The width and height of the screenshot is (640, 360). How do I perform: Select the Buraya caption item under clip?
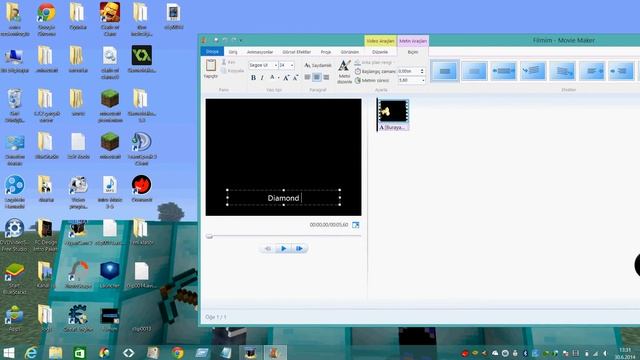[x=393, y=127]
